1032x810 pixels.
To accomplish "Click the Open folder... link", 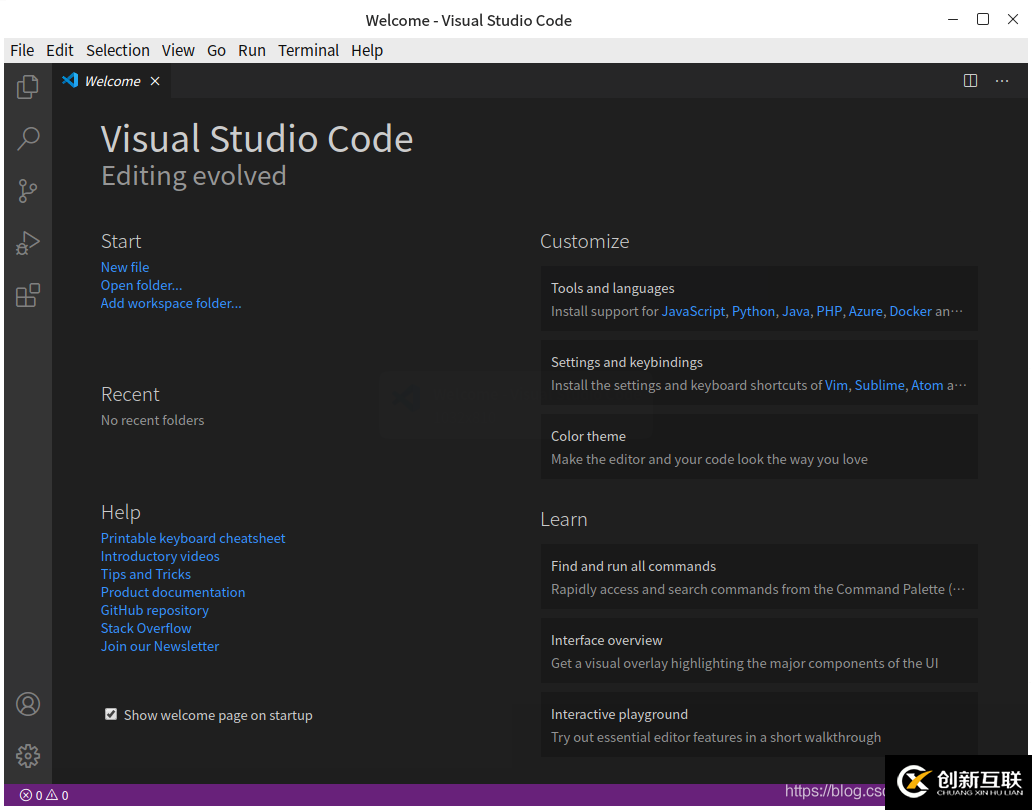I will pos(142,286).
